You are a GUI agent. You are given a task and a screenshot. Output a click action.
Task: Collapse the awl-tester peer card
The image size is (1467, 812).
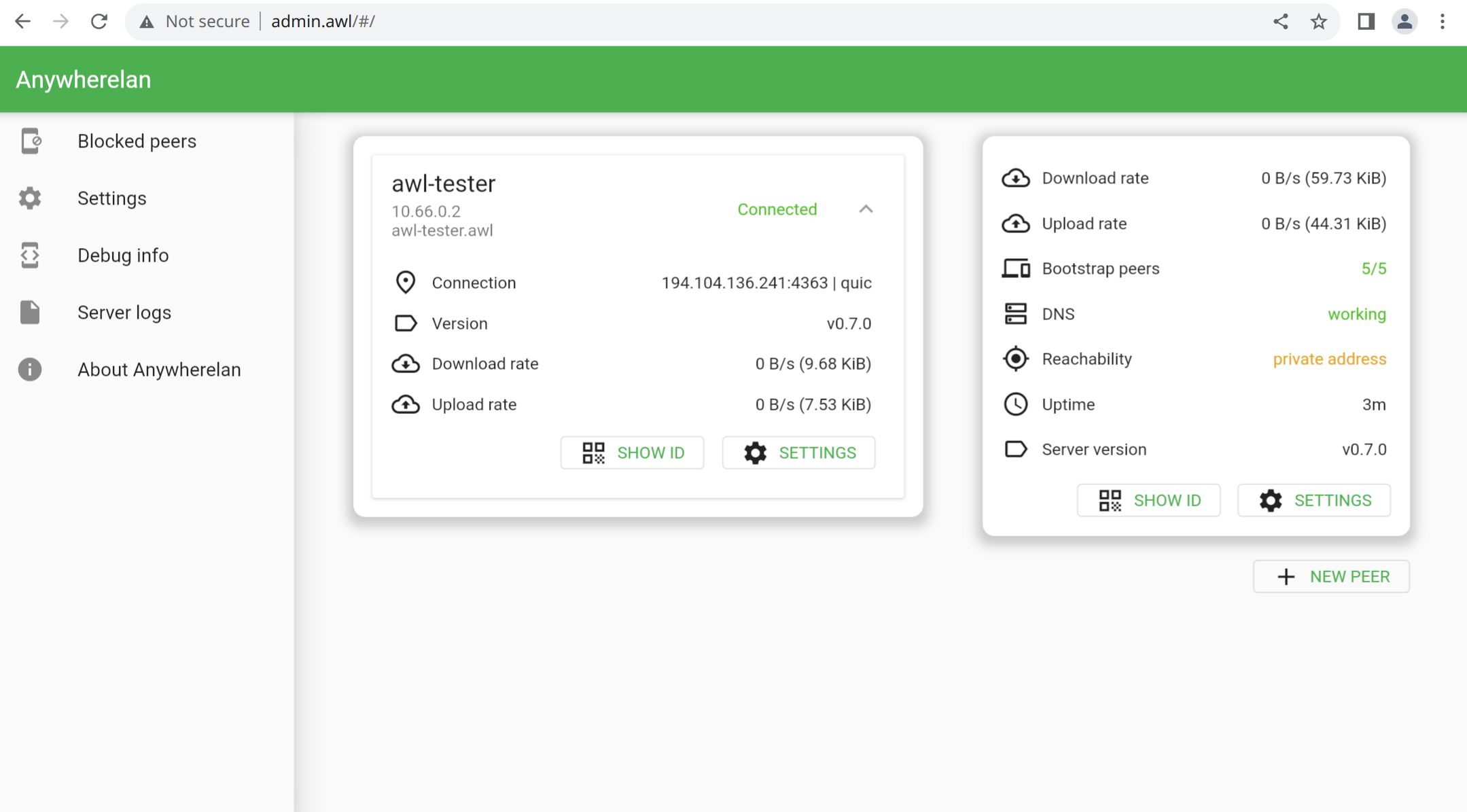click(x=866, y=209)
